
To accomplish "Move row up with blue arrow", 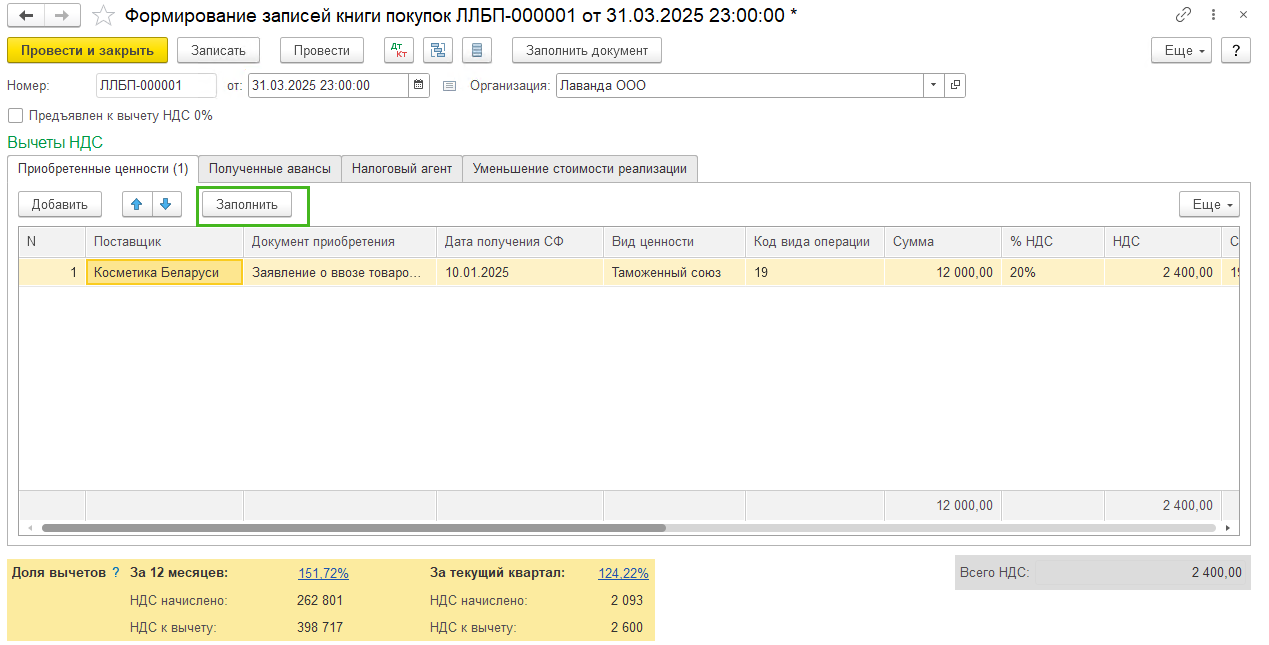I will (x=137, y=204).
